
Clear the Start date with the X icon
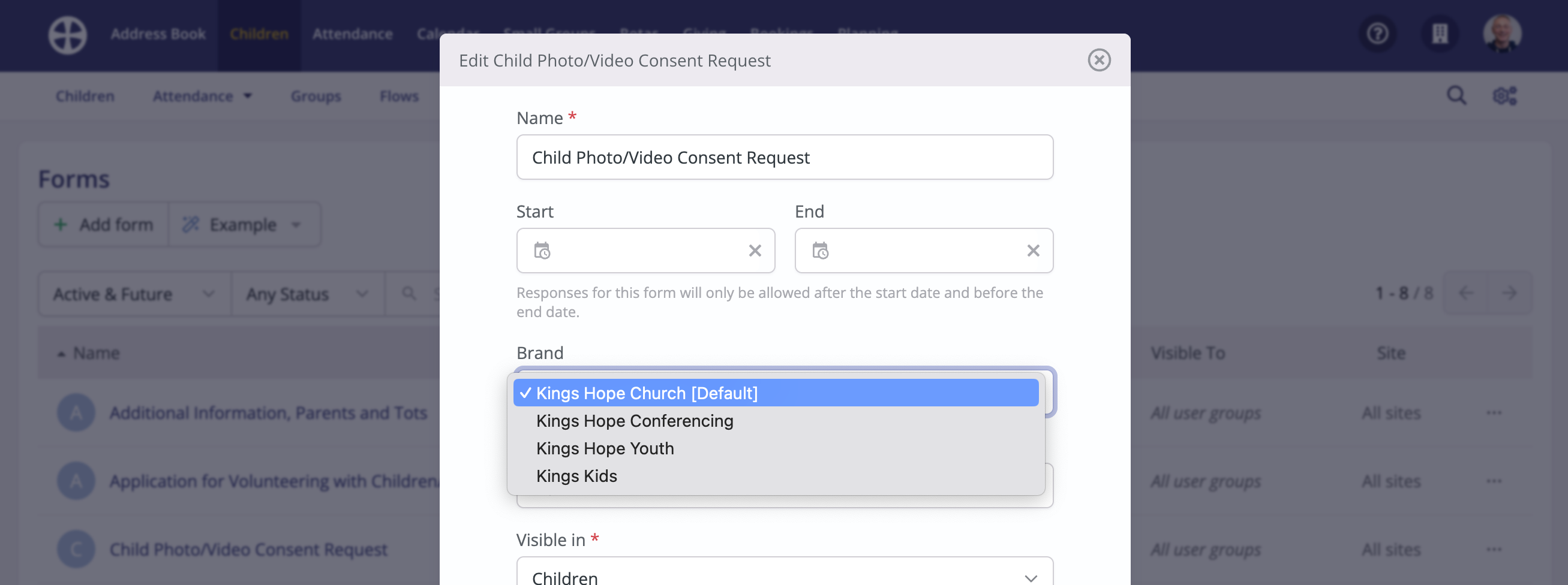coord(755,251)
